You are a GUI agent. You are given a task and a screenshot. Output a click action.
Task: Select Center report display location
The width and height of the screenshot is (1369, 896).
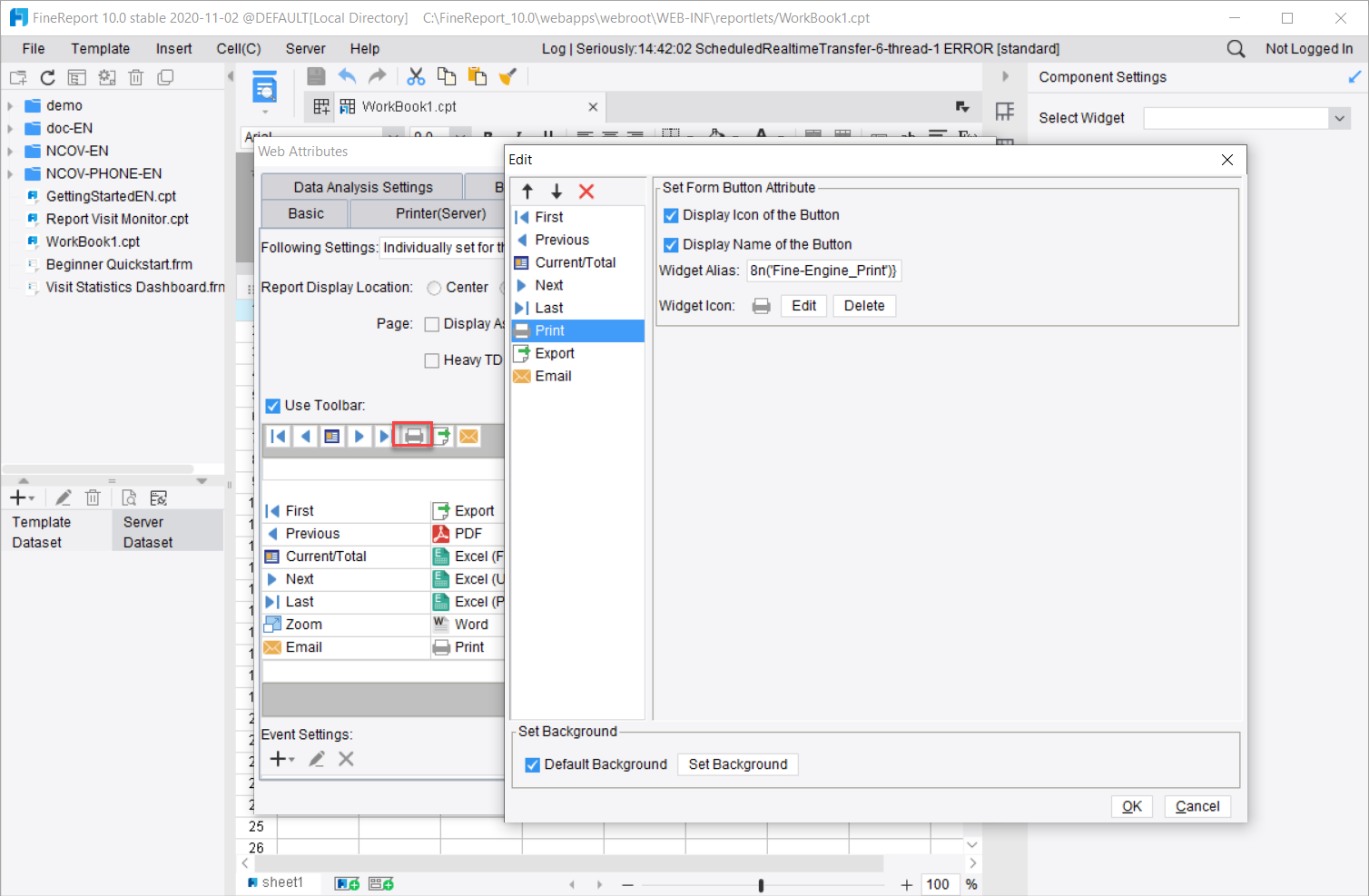pyautogui.click(x=434, y=288)
